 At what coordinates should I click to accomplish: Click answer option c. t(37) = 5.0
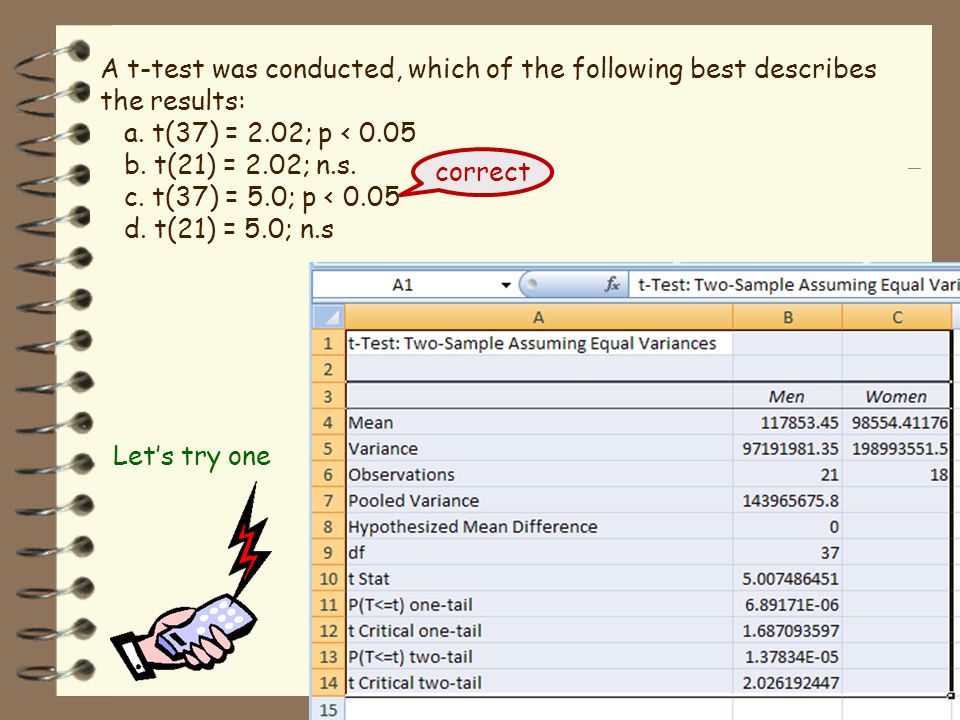coord(261,197)
